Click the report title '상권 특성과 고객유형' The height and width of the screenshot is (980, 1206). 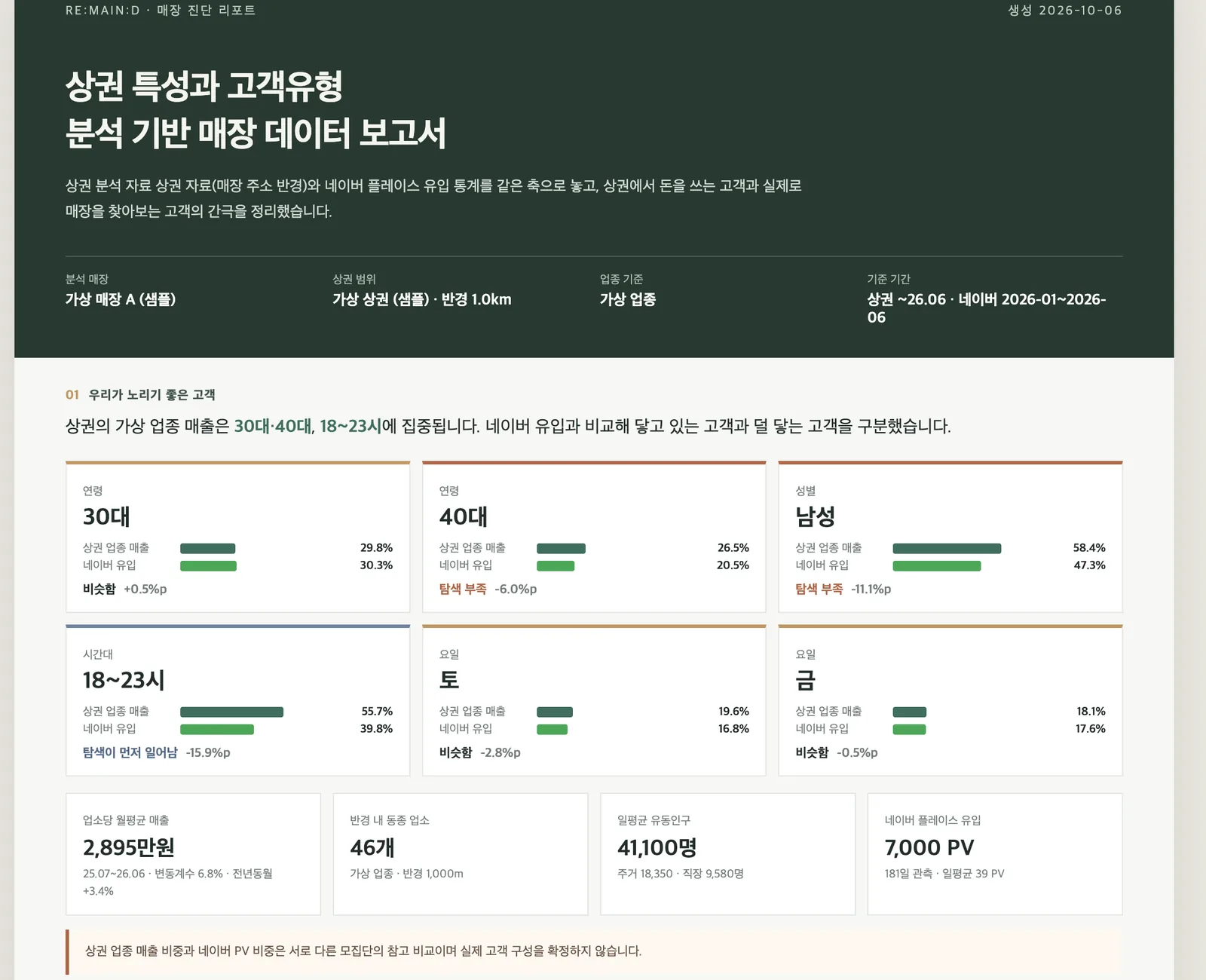coord(204,86)
